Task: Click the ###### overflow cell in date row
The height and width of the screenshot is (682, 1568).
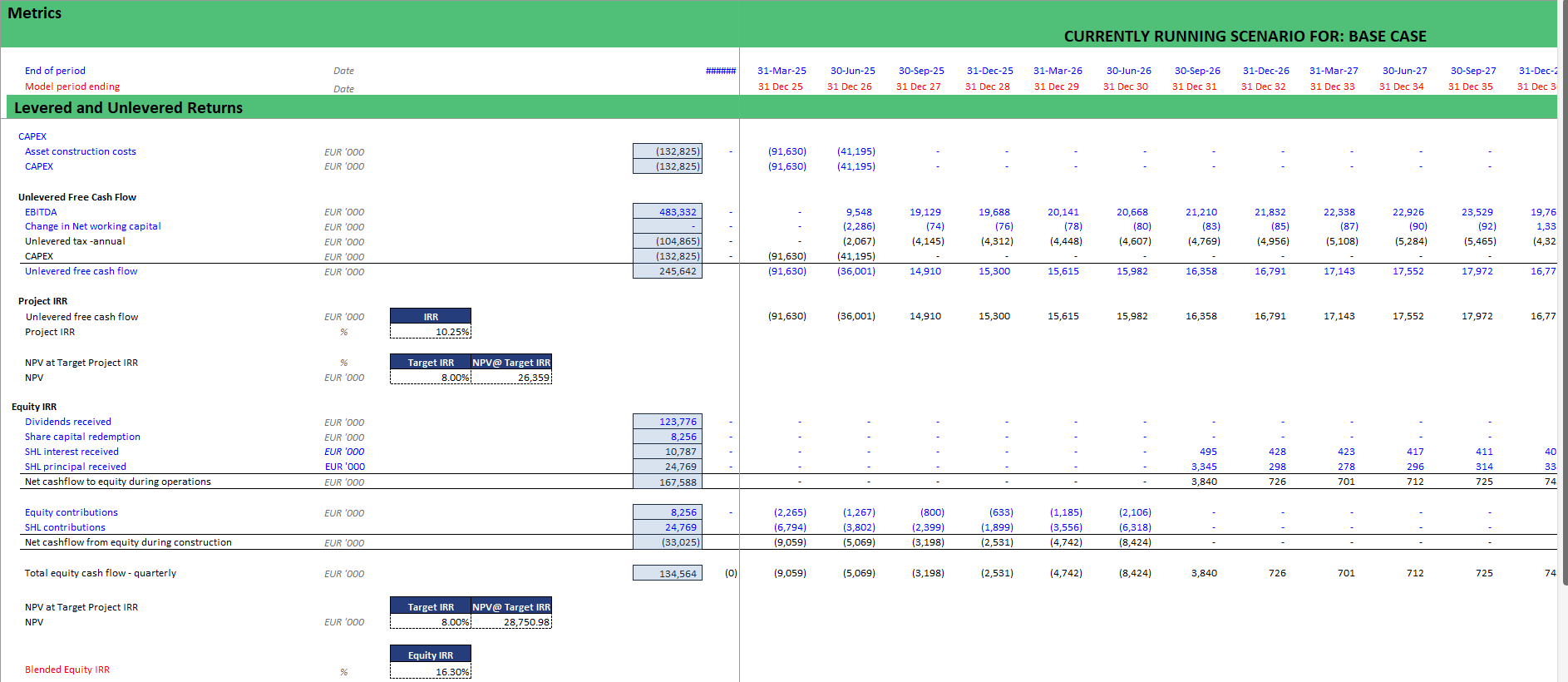Action: tap(721, 71)
